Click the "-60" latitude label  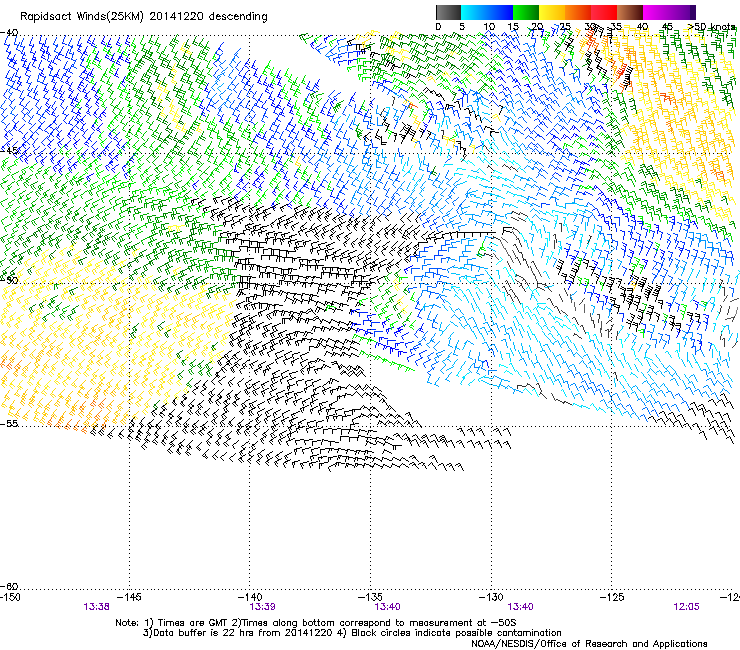9,586
